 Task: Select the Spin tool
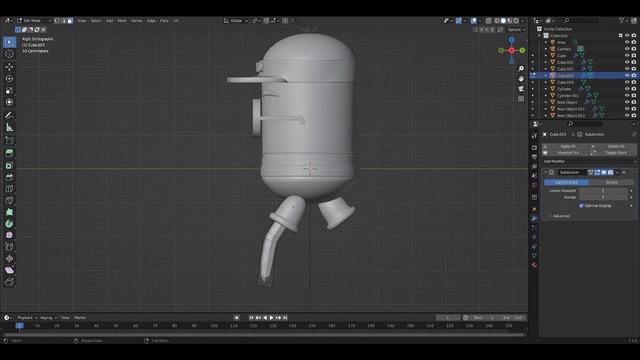click(x=9, y=224)
